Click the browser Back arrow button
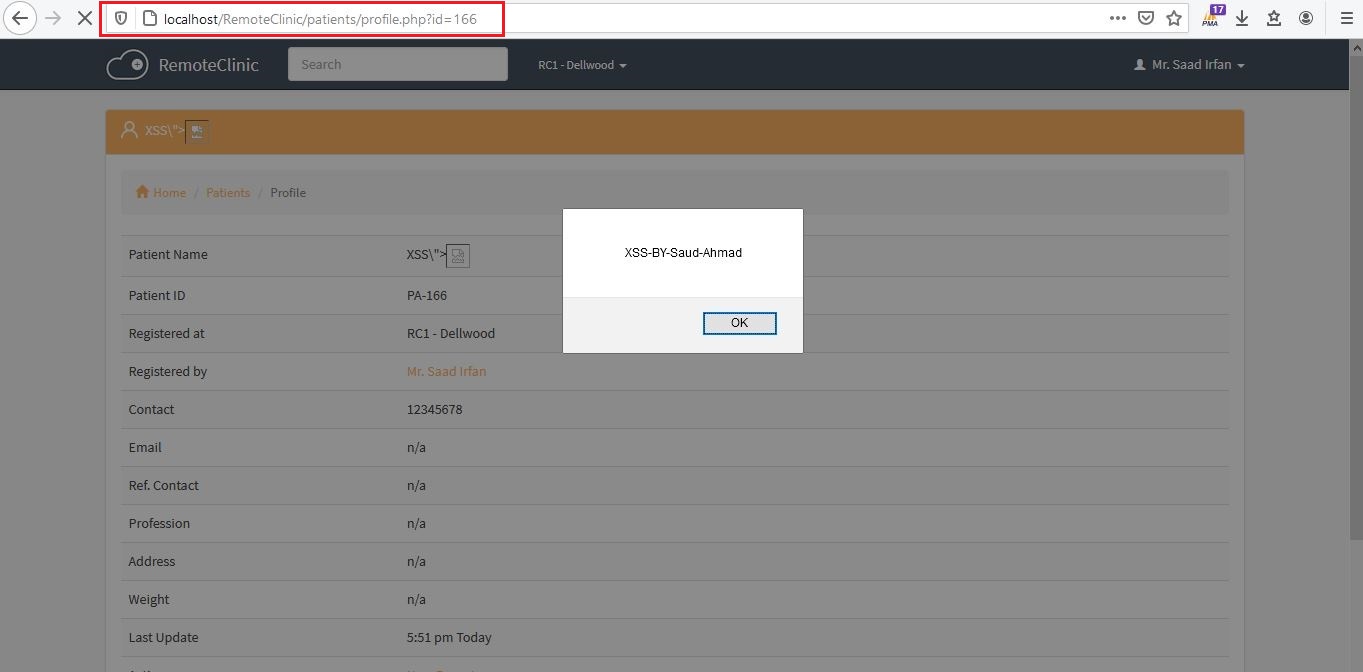Viewport: 1363px width, 672px height. click(x=20, y=18)
